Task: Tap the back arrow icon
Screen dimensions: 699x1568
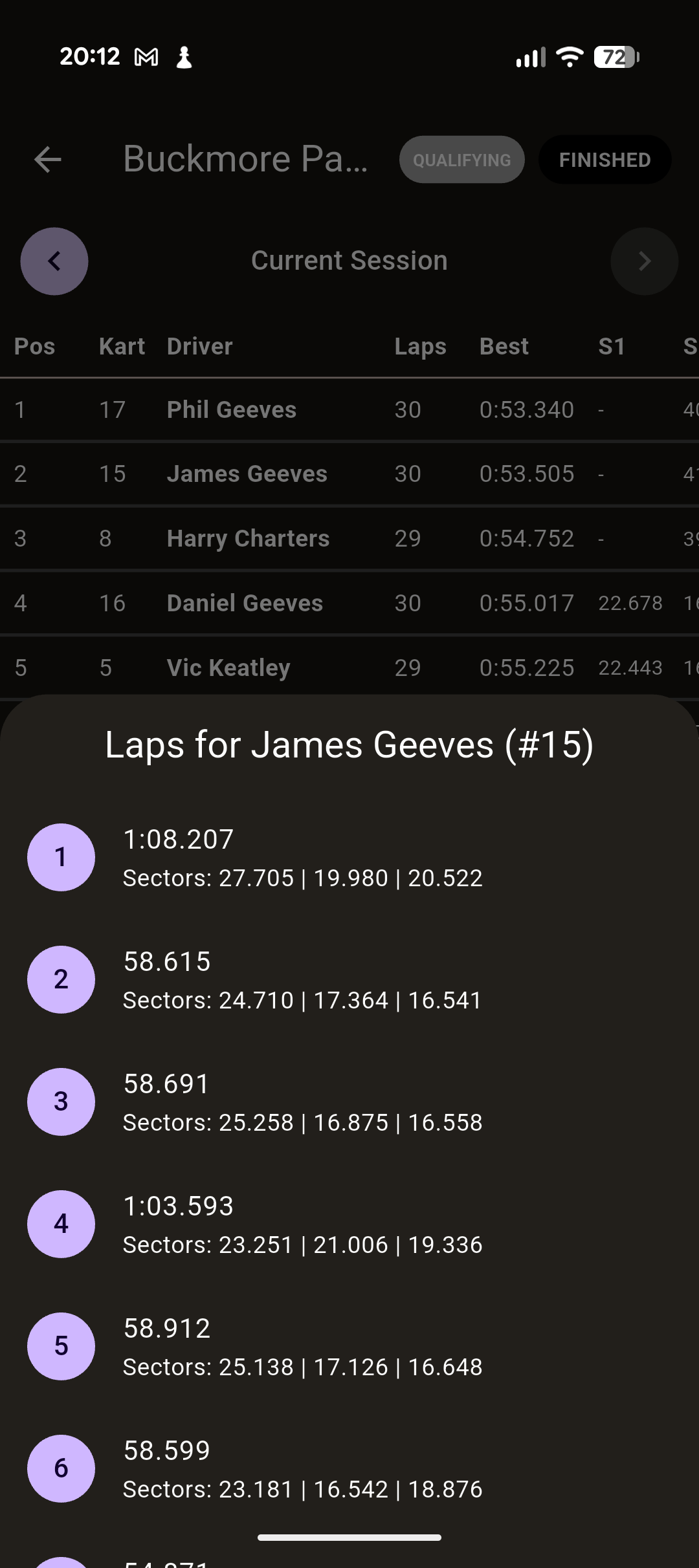Action: coord(47,159)
